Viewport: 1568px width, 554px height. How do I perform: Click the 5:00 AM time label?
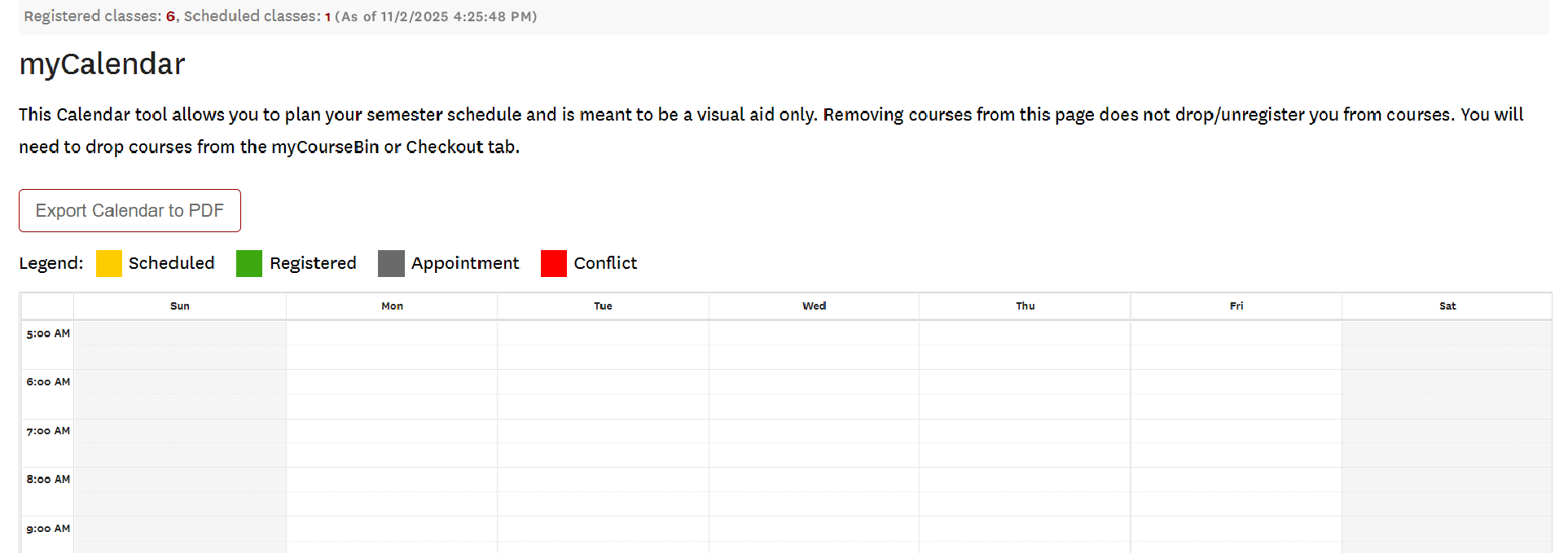point(48,332)
